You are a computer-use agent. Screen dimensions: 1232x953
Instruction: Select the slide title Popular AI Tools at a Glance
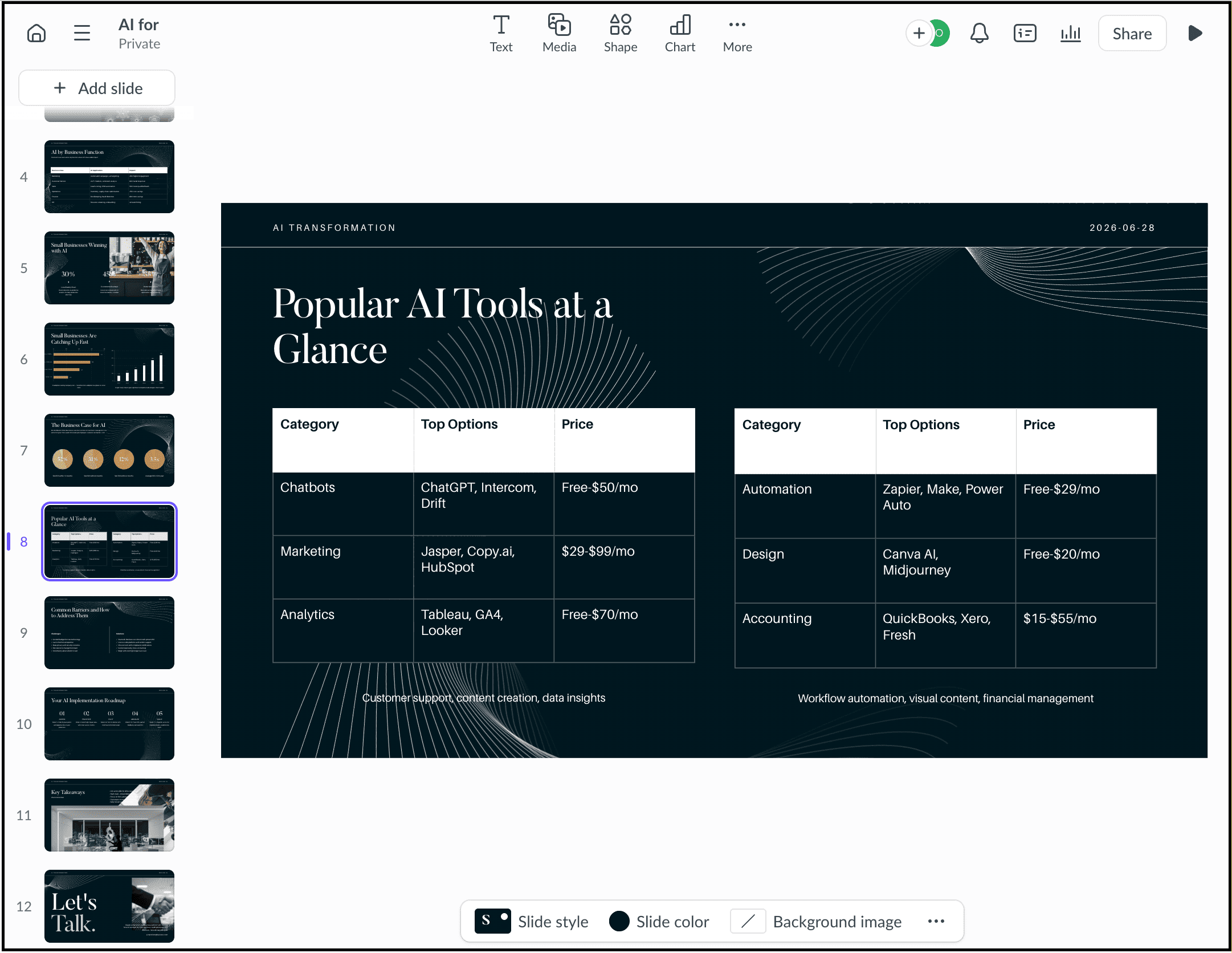coord(443,326)
